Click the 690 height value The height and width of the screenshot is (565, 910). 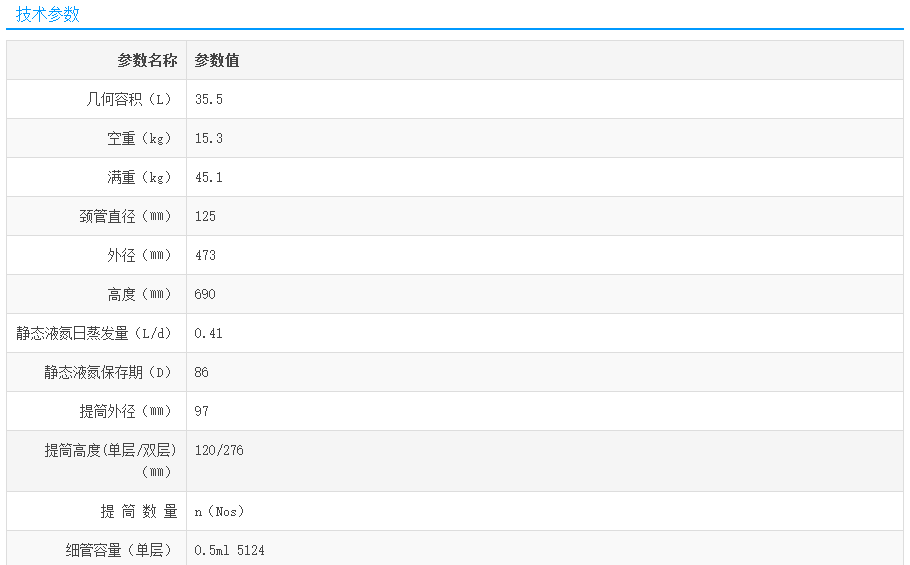tap(205, 294)
